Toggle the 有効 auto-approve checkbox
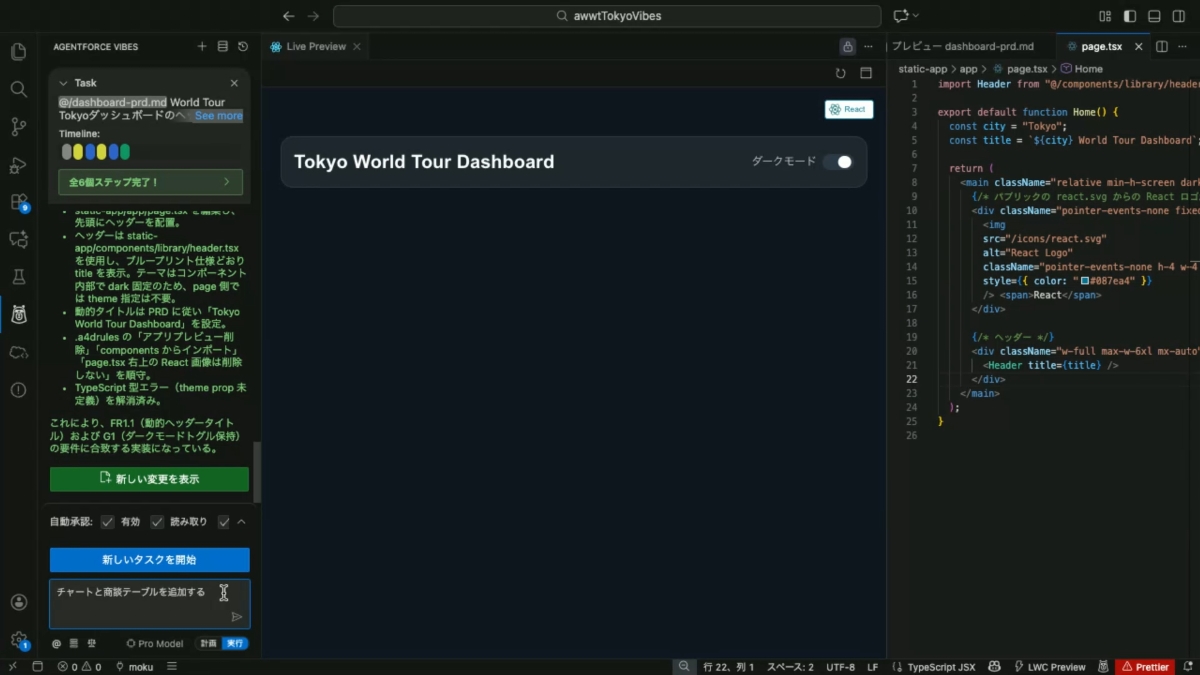 click(108, 522)
